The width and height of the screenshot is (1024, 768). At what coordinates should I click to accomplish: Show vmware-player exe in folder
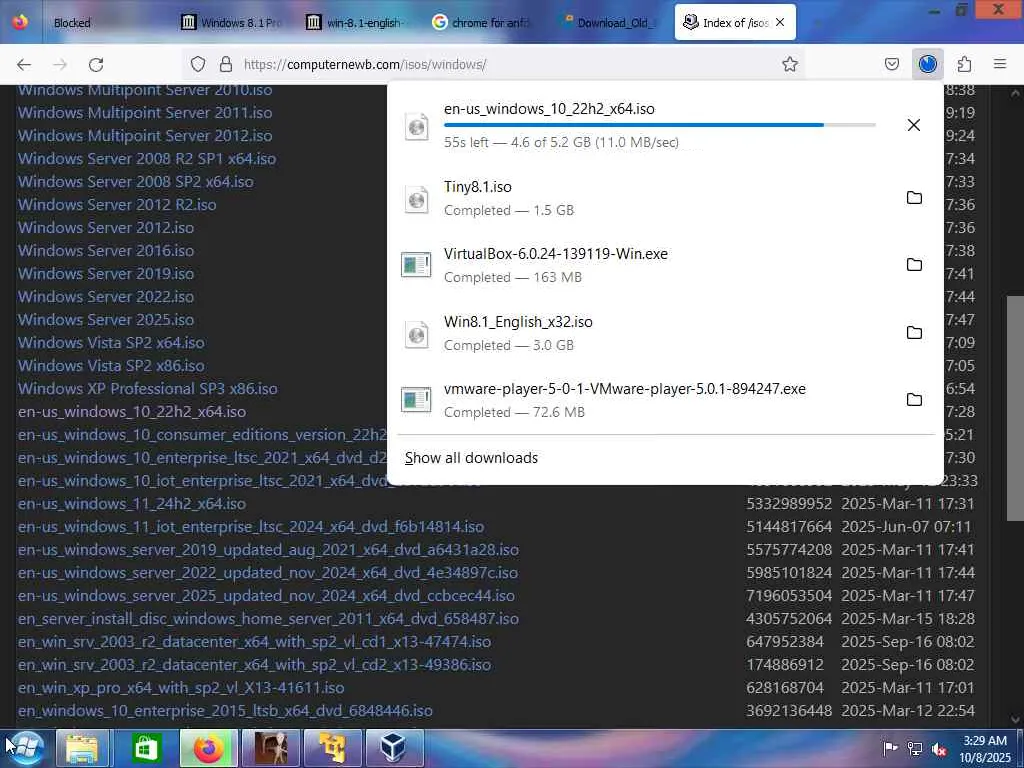pyautogui.click(x=914, y=400)
